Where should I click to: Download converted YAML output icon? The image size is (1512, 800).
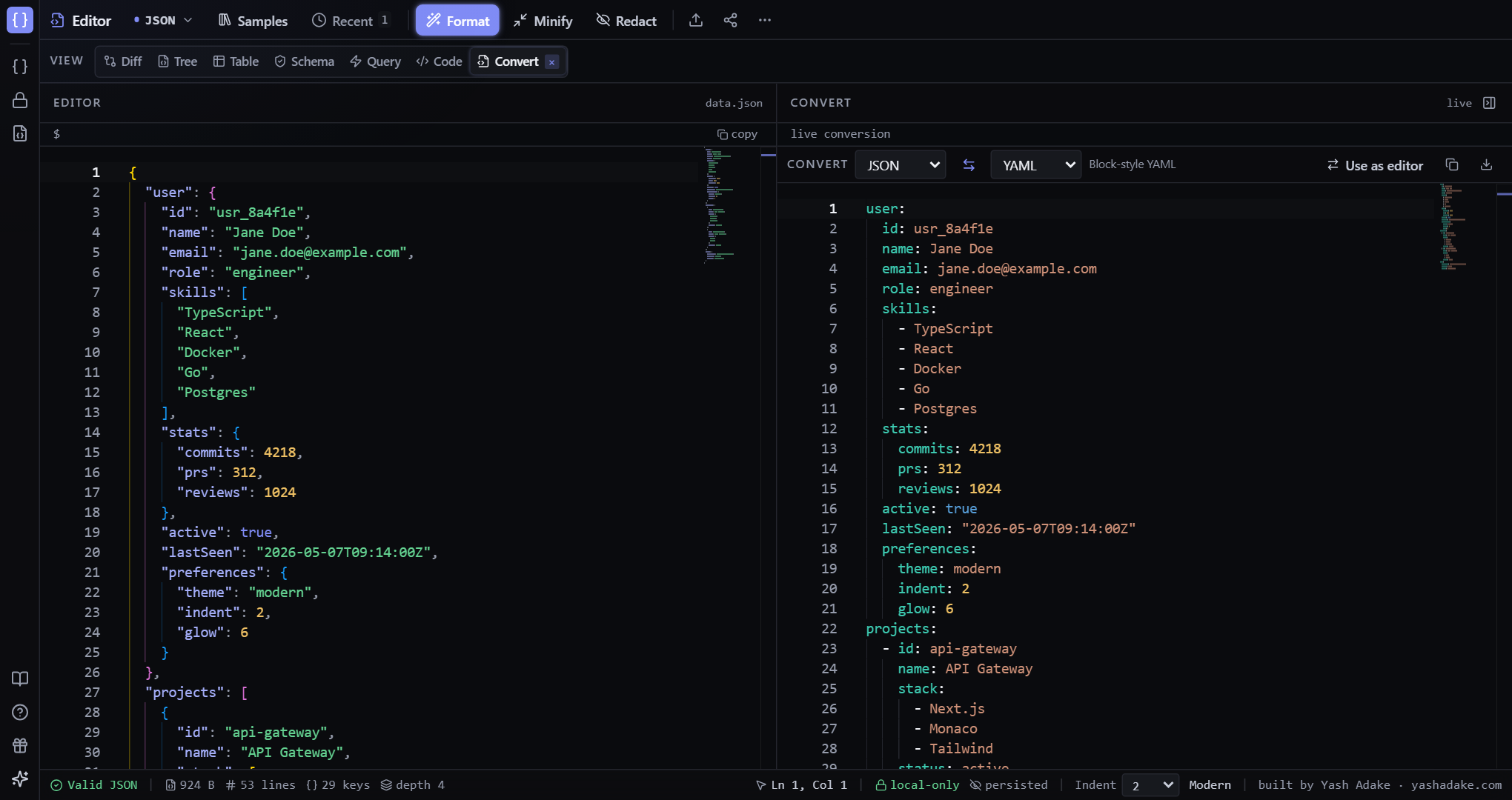click(1486, 164)
